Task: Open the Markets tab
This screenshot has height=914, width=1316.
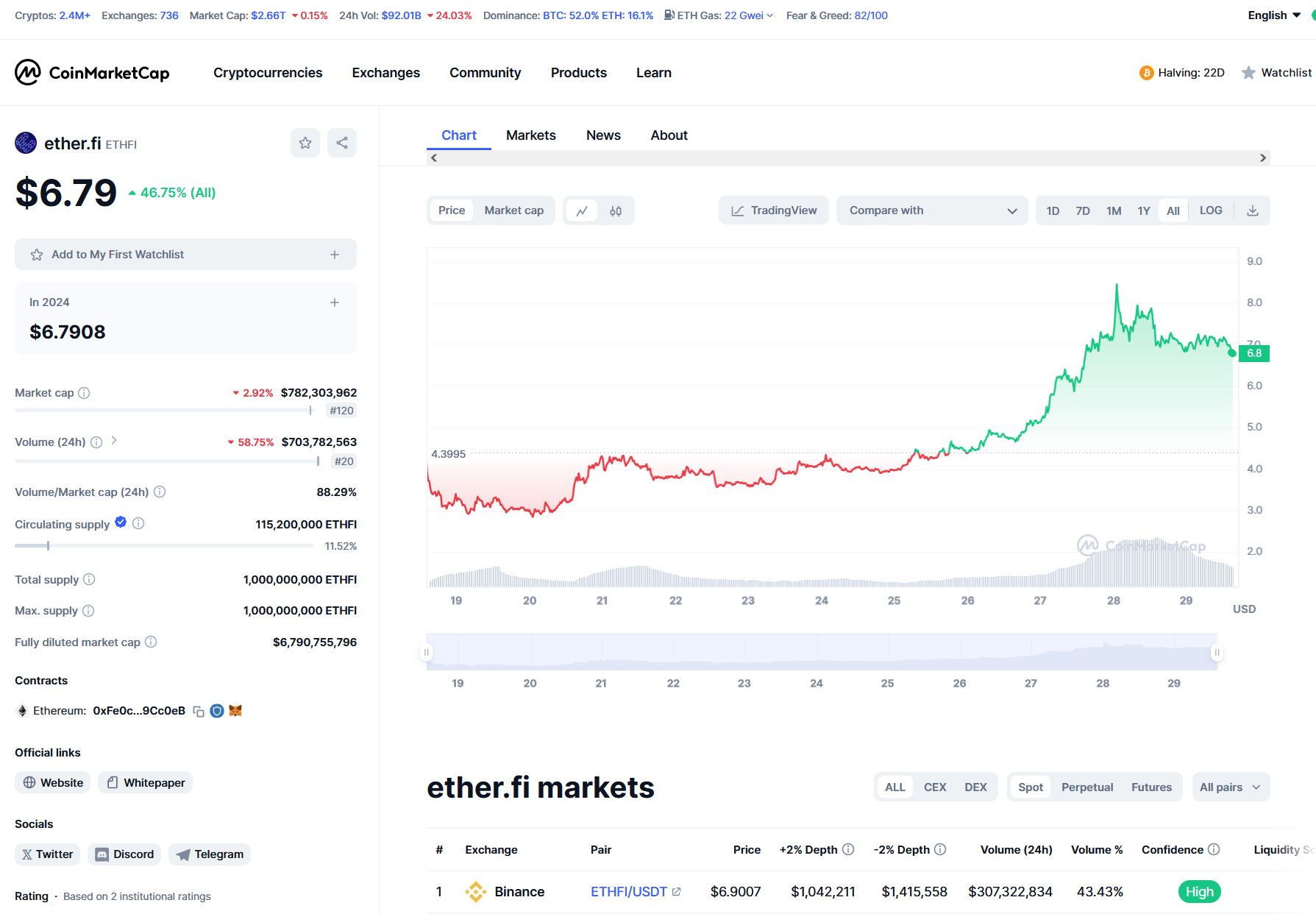Action: (531, 135)
